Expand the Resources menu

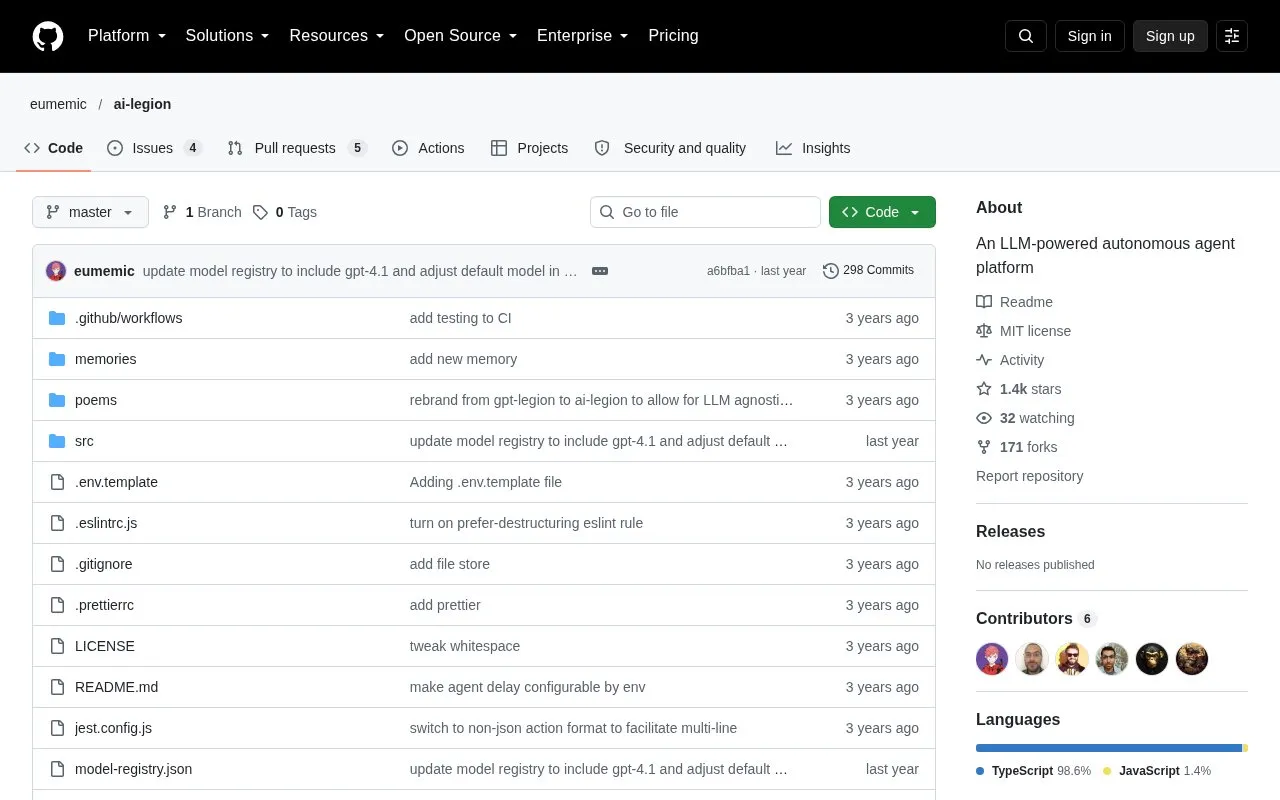[337, 36]
